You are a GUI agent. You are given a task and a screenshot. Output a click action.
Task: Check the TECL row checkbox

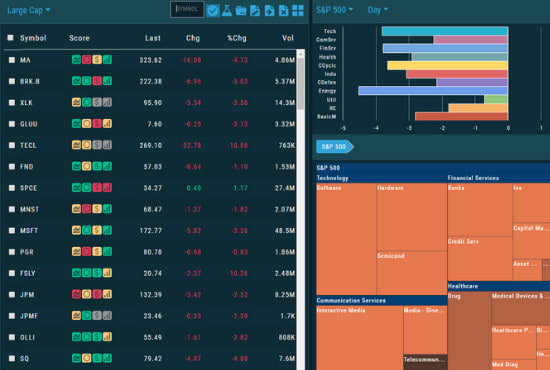(x=12, y=145)
